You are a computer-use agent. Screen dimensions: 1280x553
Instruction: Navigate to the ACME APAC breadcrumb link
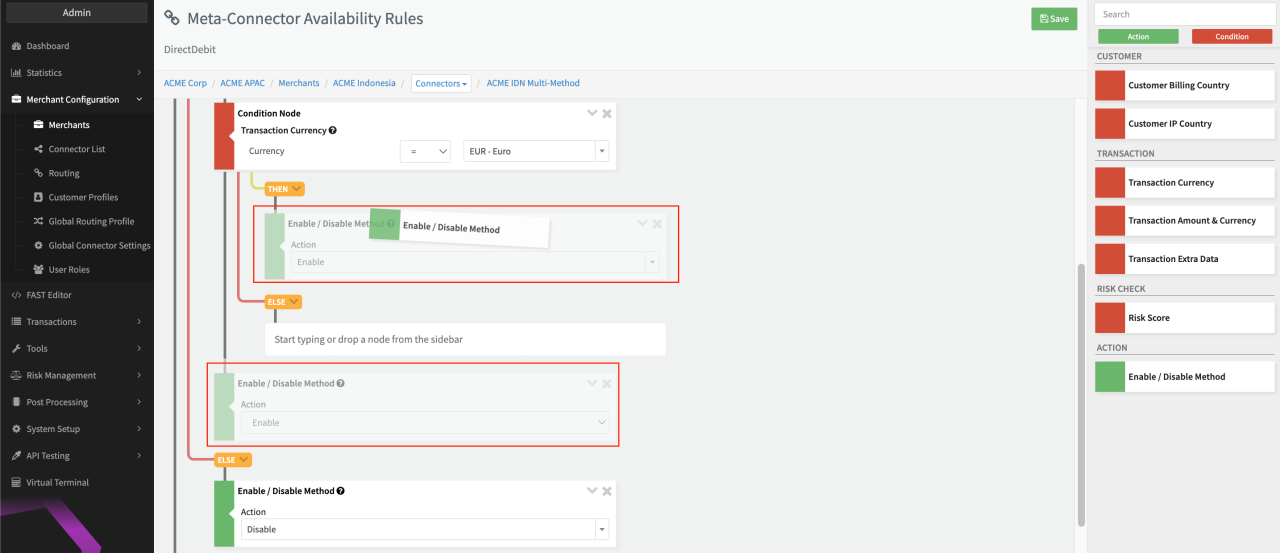(242, 83)
